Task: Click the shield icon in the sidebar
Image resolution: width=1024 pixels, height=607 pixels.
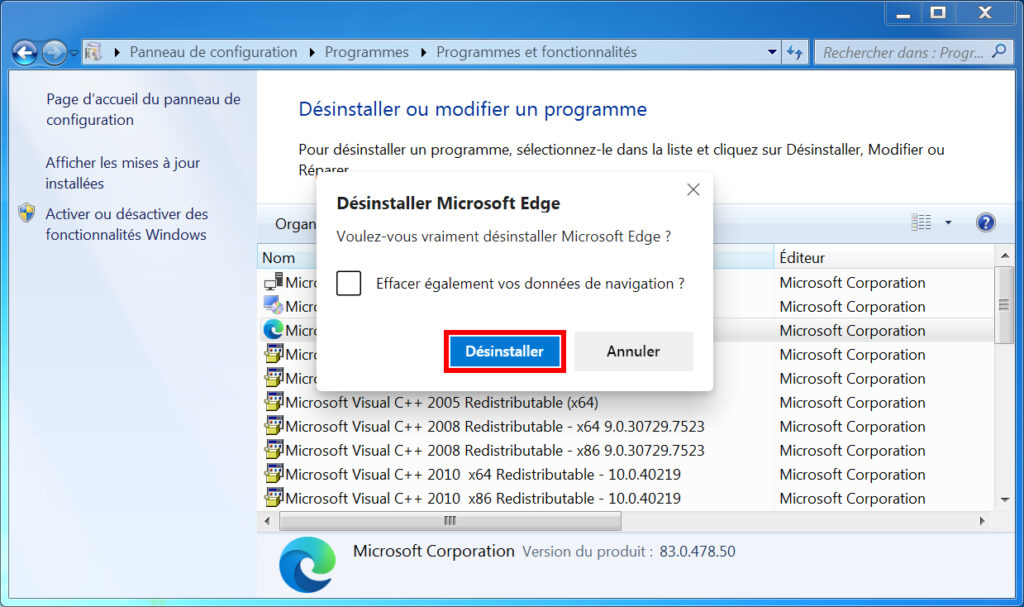Action: click(x=26, y=212)
